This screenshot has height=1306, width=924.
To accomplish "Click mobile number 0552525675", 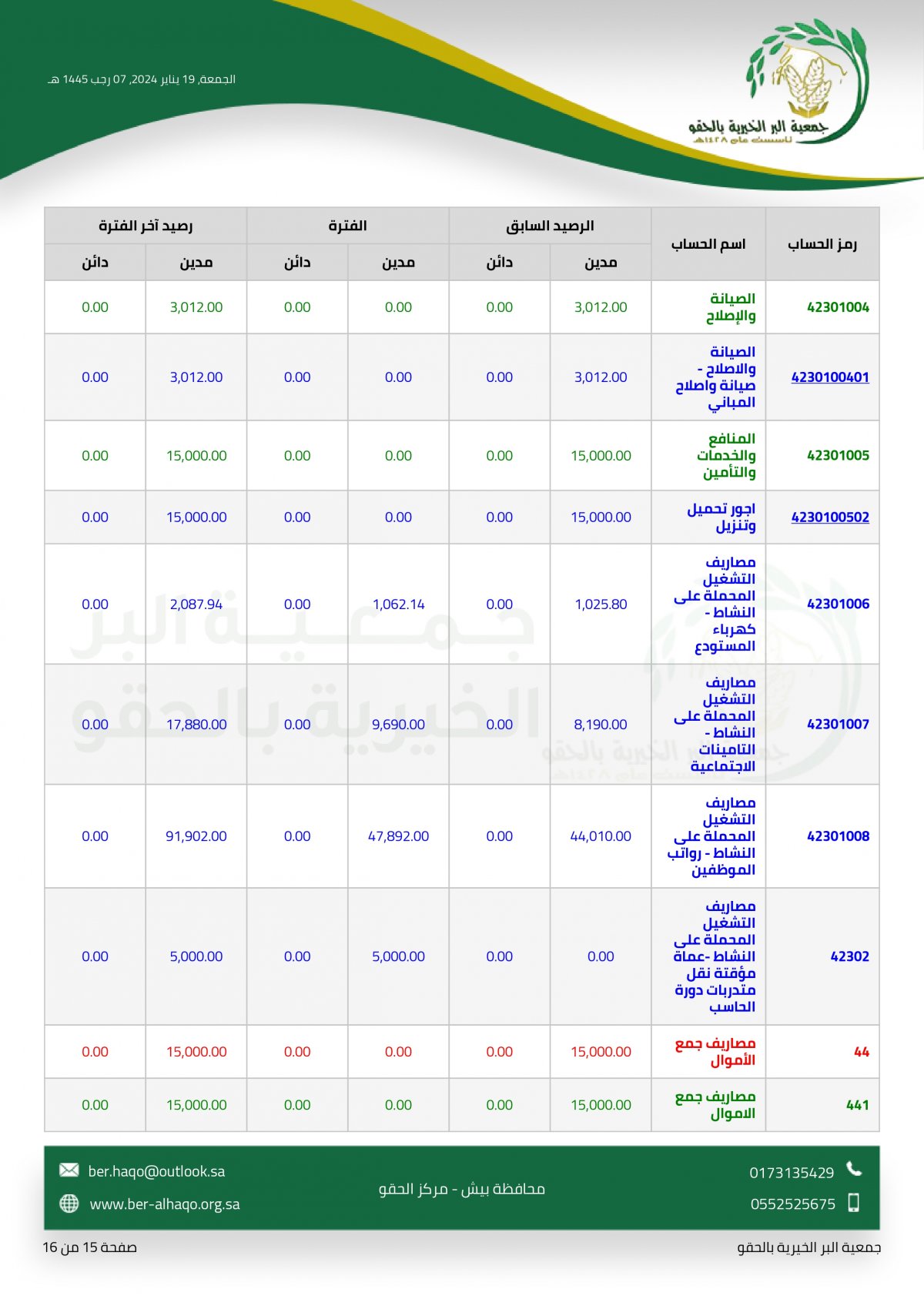I will coord(792,1204).
